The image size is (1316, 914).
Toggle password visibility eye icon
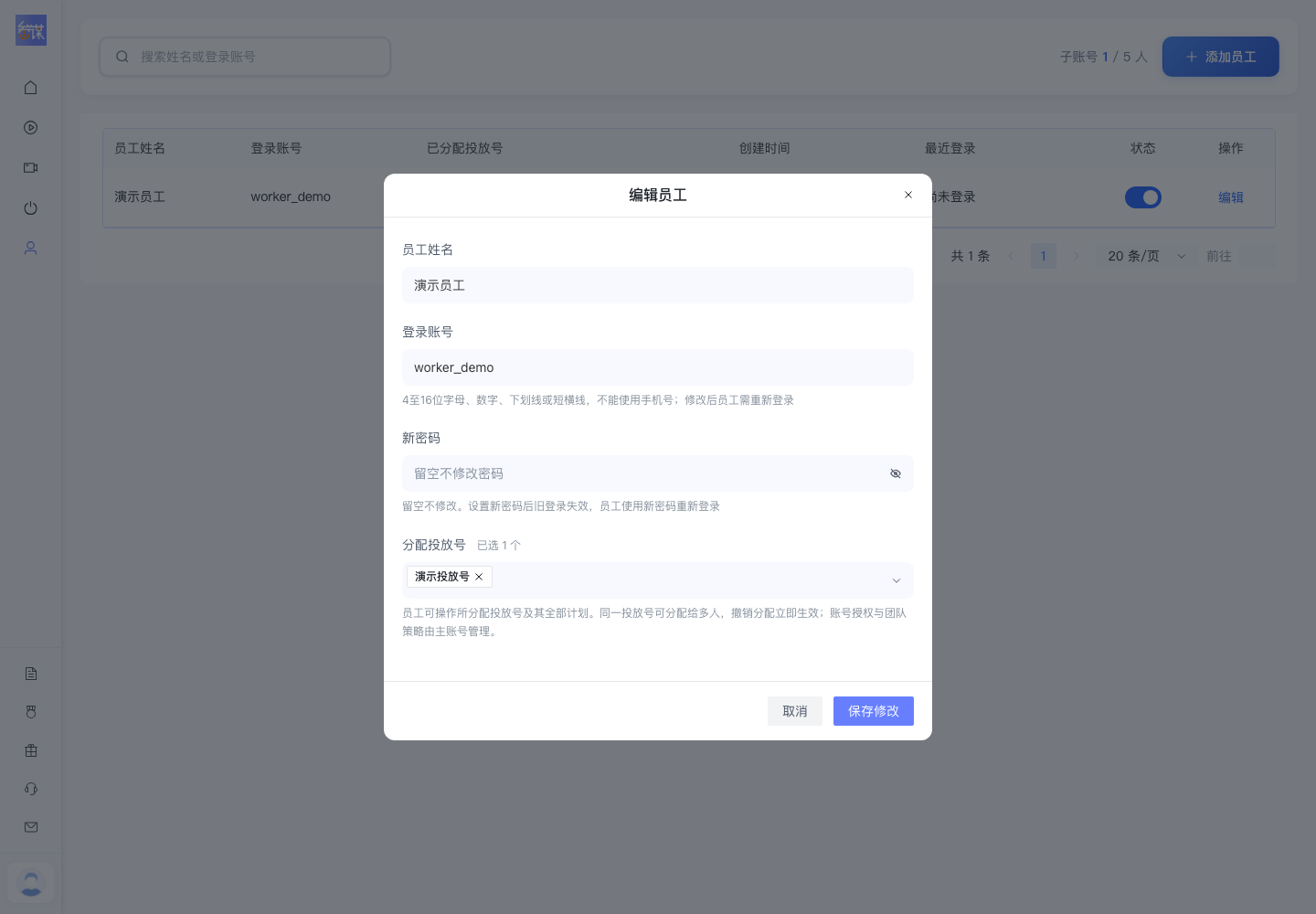tap(896, 473)
